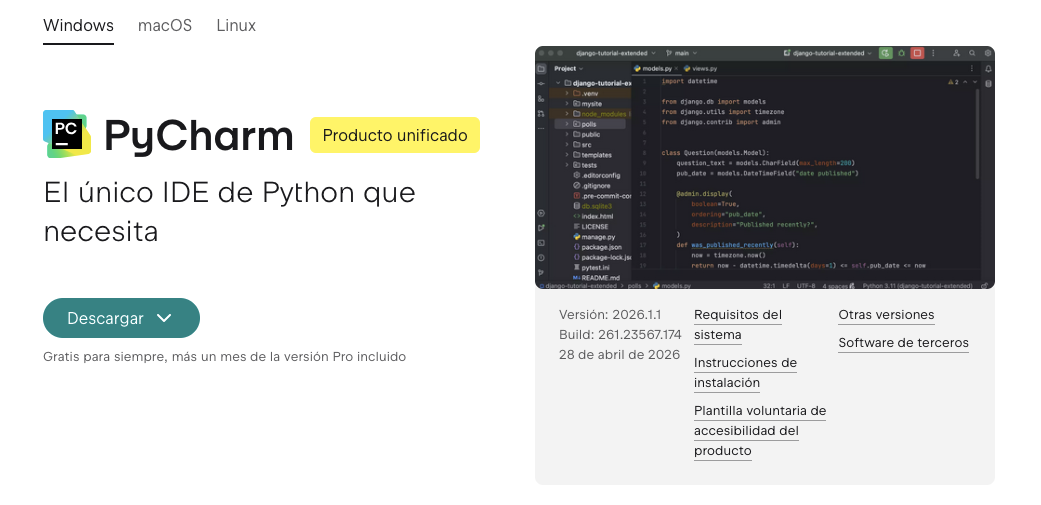The image size is (1041, 505).
Task: Select README.md in the preview file tree
Action: (x=596, y=277)
